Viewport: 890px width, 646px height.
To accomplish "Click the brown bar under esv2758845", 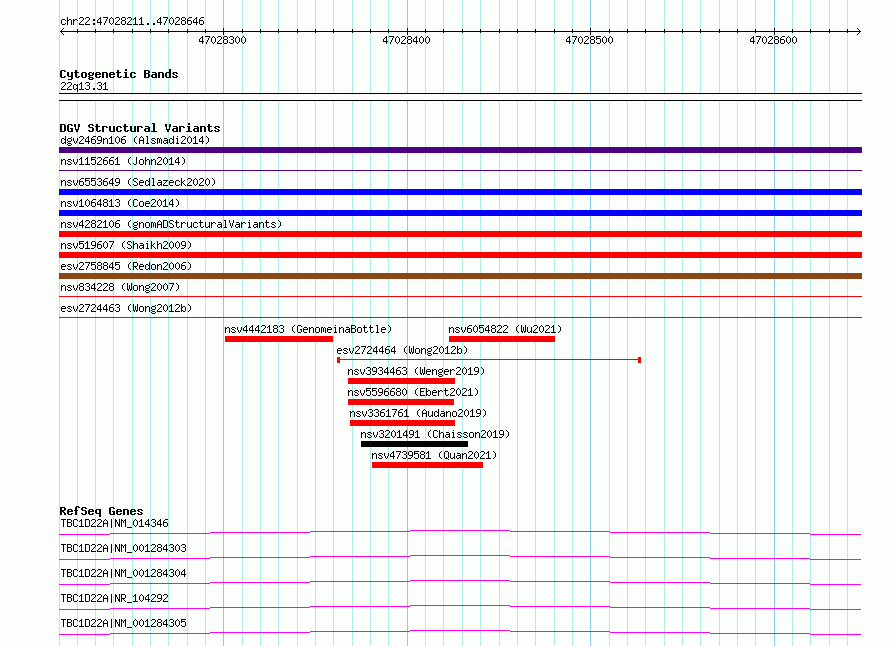I will pyautogui.click(x=460, y=276).
